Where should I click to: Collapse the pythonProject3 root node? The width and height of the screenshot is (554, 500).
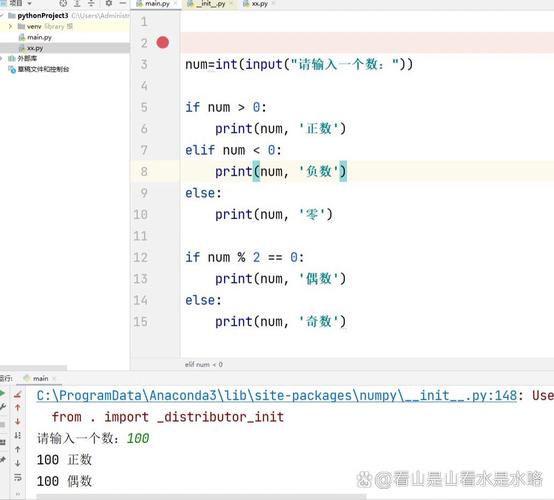coord(2,15)
